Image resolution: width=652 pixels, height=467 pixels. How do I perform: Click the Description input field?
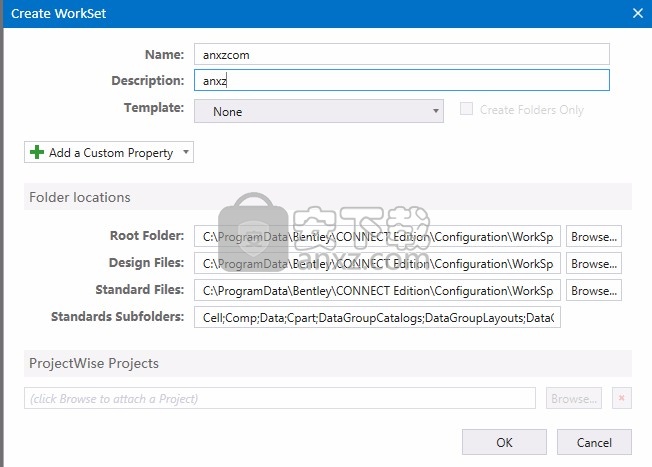[402, 80]
